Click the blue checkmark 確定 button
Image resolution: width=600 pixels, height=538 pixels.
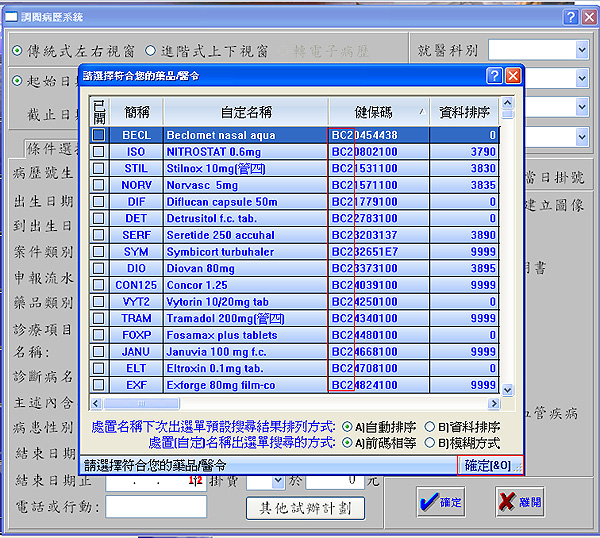442,502
